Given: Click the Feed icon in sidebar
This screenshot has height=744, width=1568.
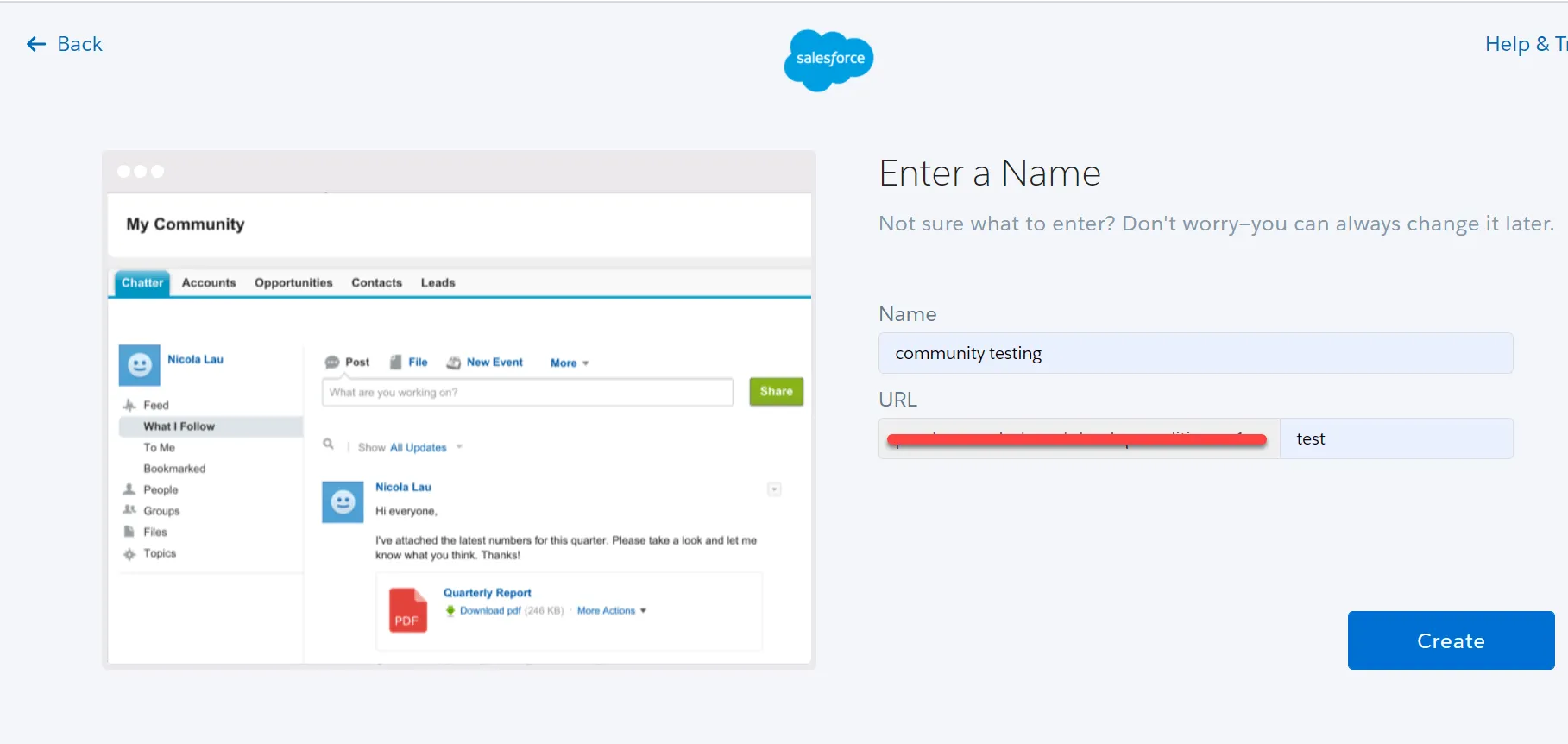Looking at the screenshot, I should 129,405.
